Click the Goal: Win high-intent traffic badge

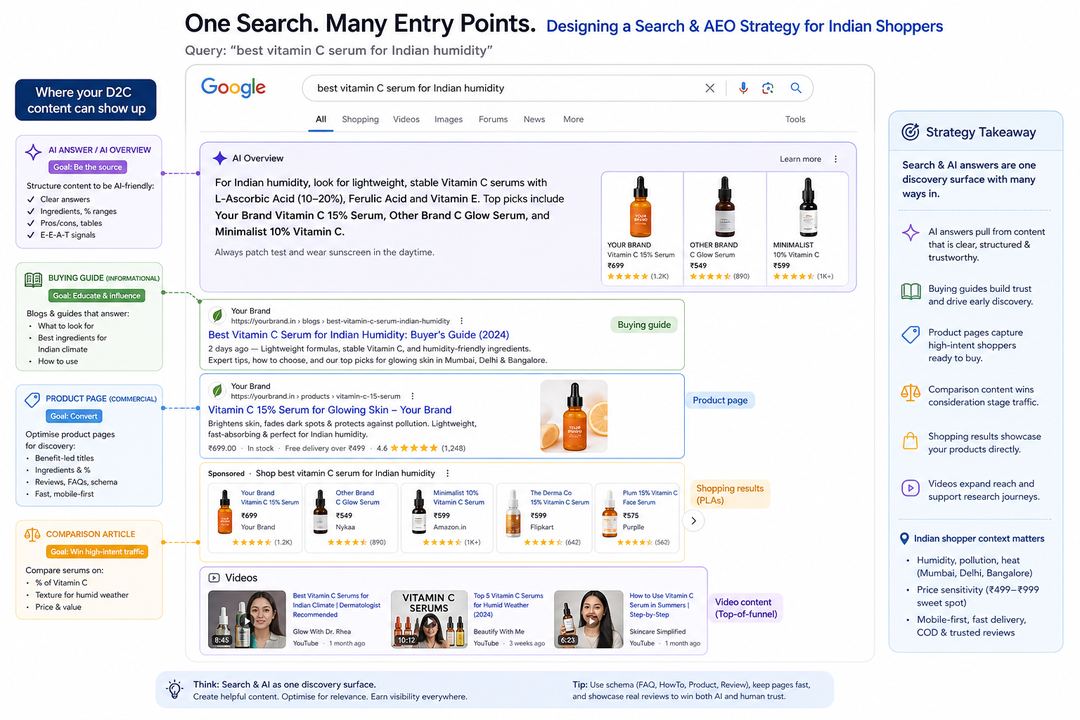coord(97,552)
